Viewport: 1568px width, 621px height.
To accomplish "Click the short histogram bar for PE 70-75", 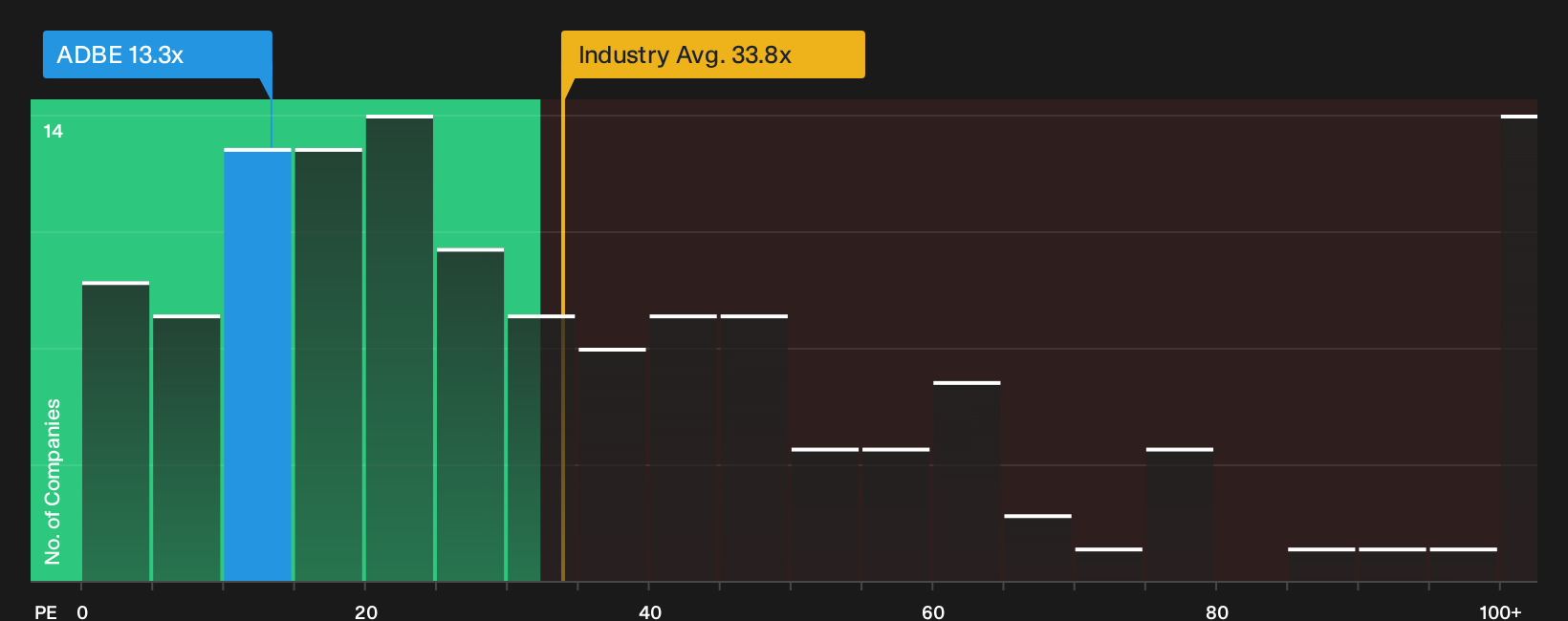I will coord(1109,565).
